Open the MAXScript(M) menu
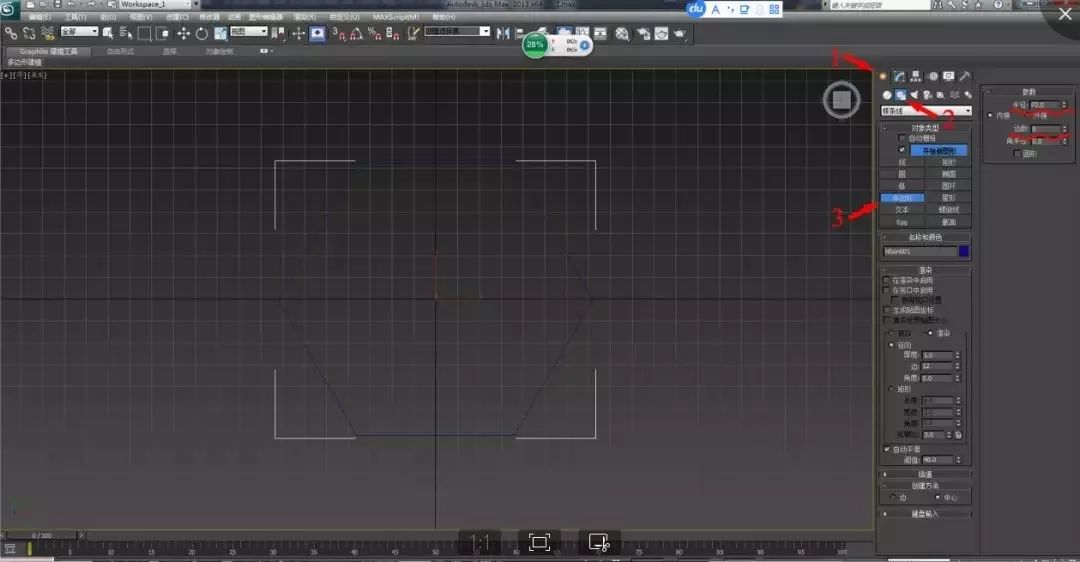The height and width of the screenshot is (562, 1080). (395, 17)
